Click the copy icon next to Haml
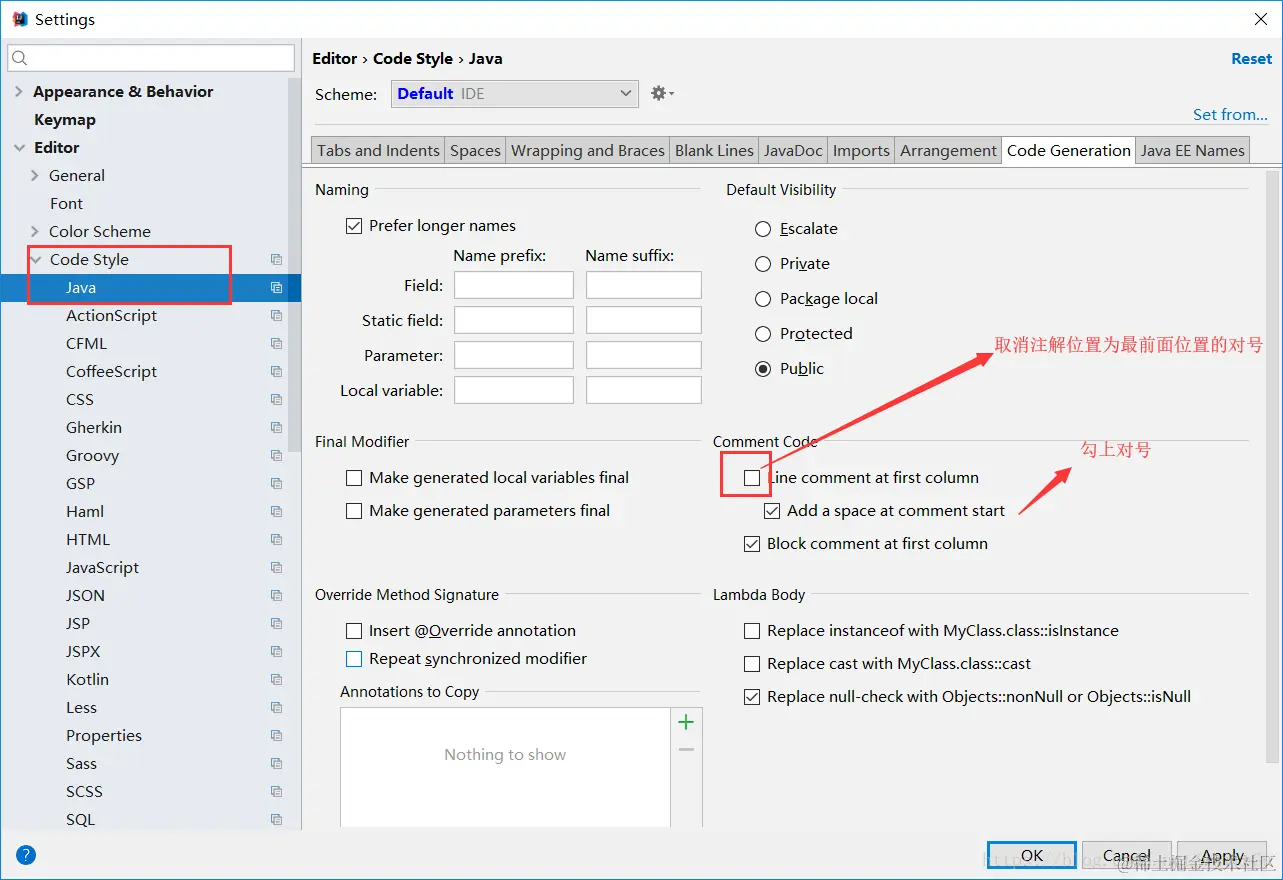 277,511
